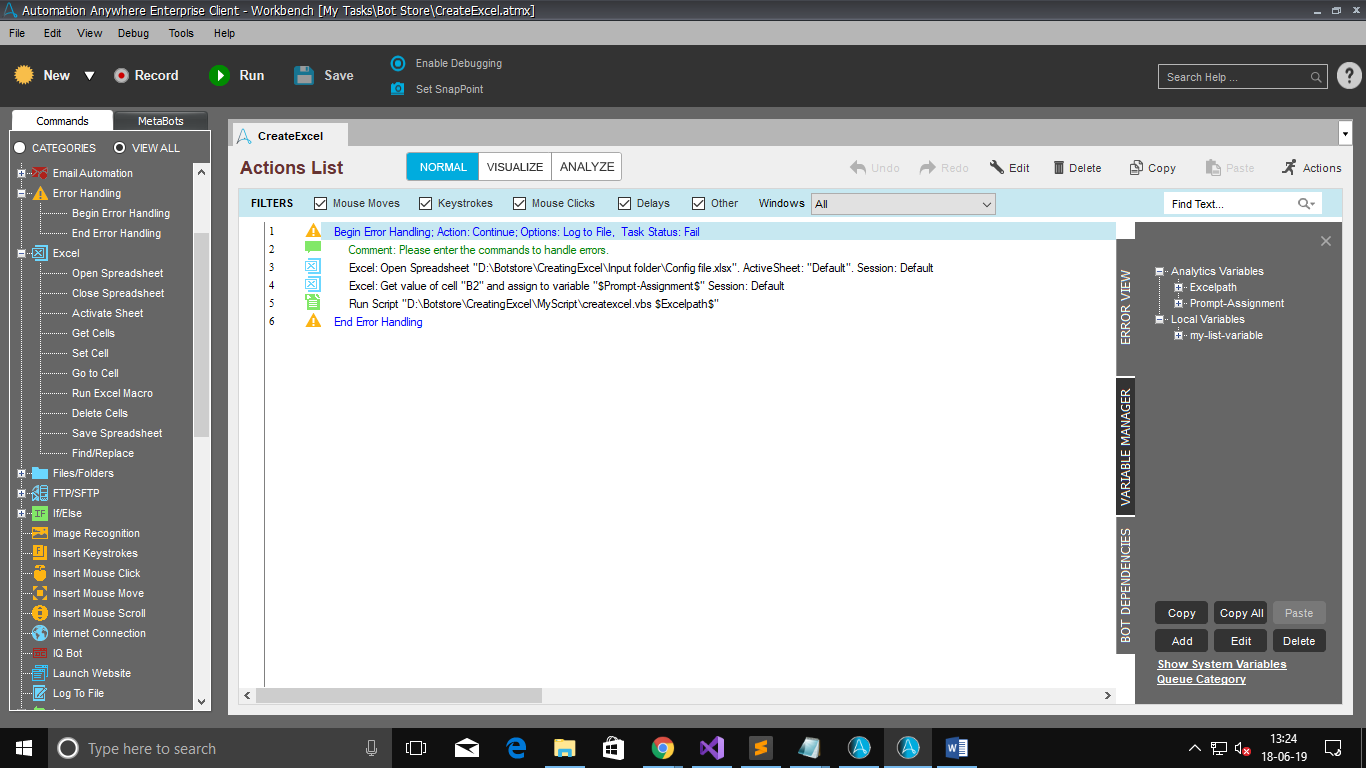1366x768 pixels.
Task: Expand the Email Automation category
Action: [22, 174]
